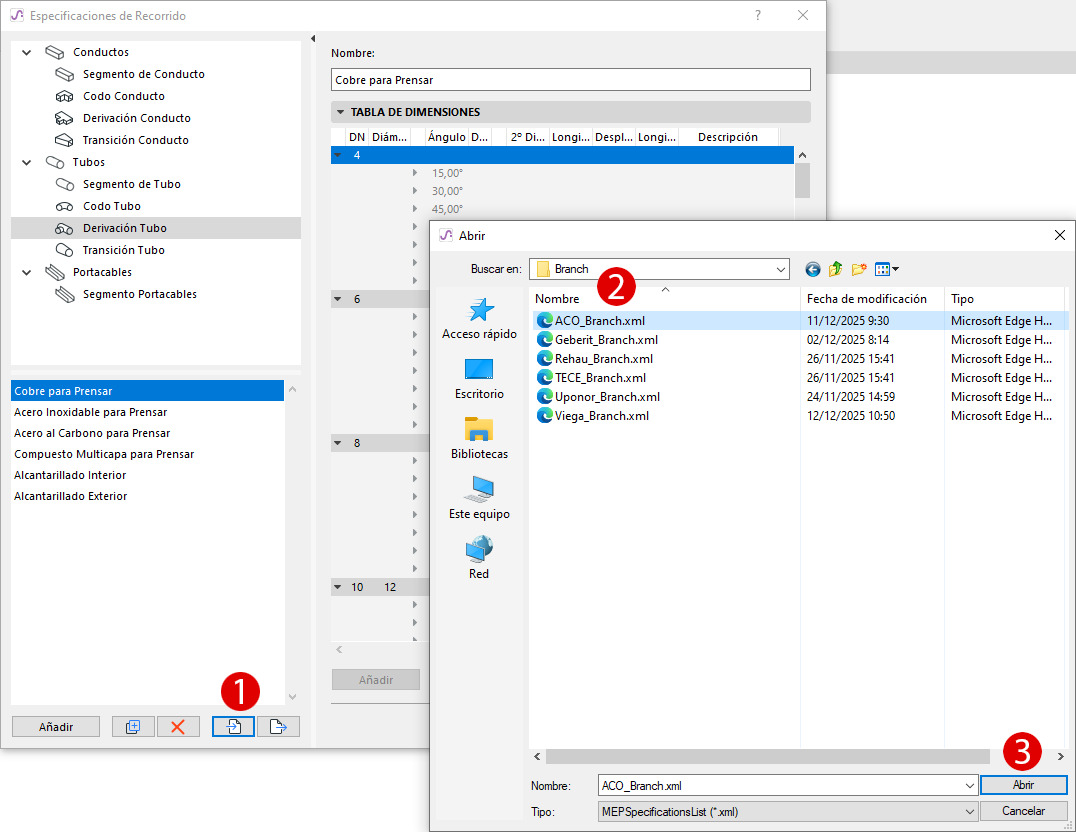Screen dimensions: 1076x832
Task: Select Derivación Tubo tree item
Action: click(156, 228)
